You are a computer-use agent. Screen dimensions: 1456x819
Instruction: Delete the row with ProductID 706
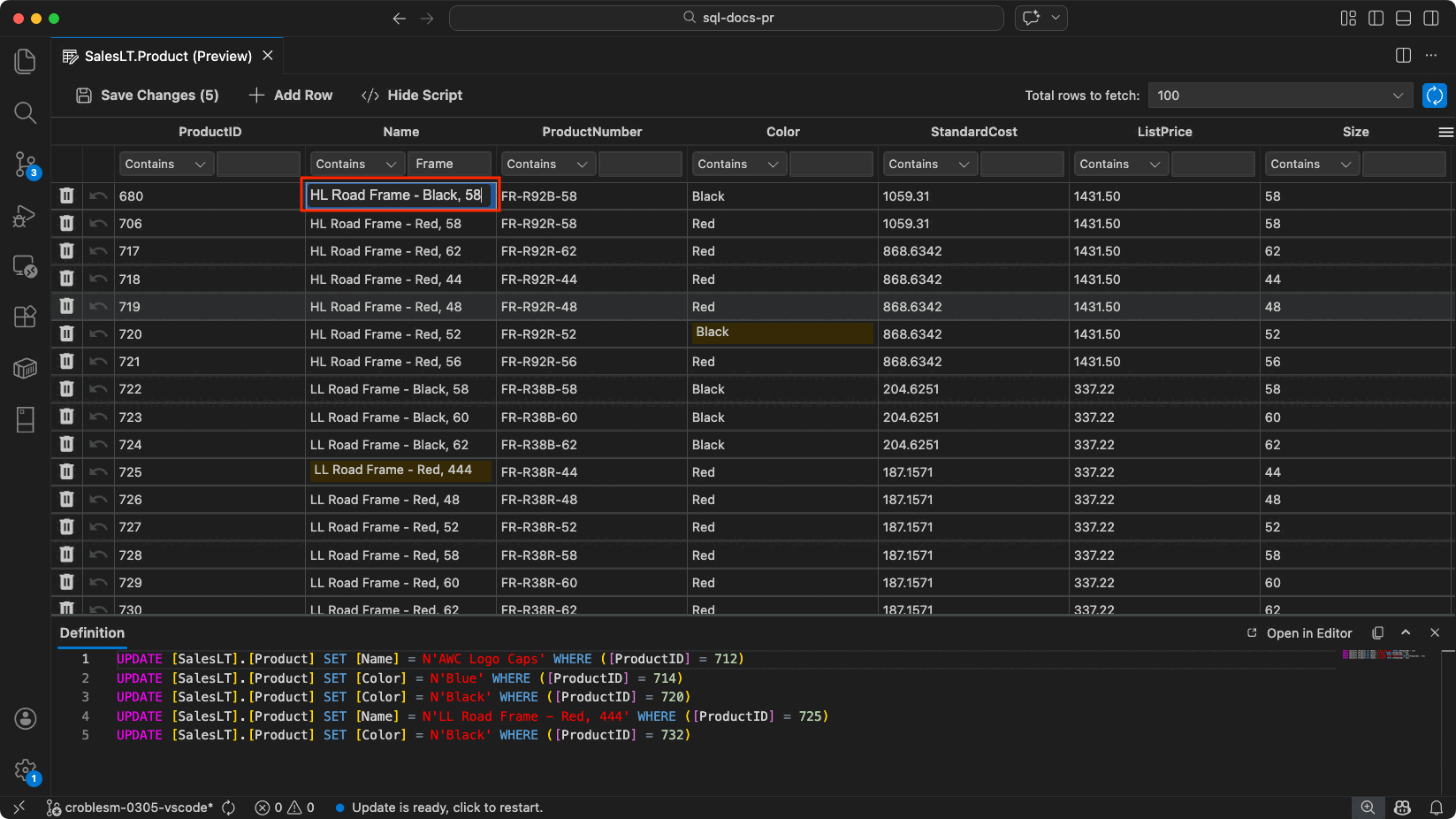(x=66, y=224)
